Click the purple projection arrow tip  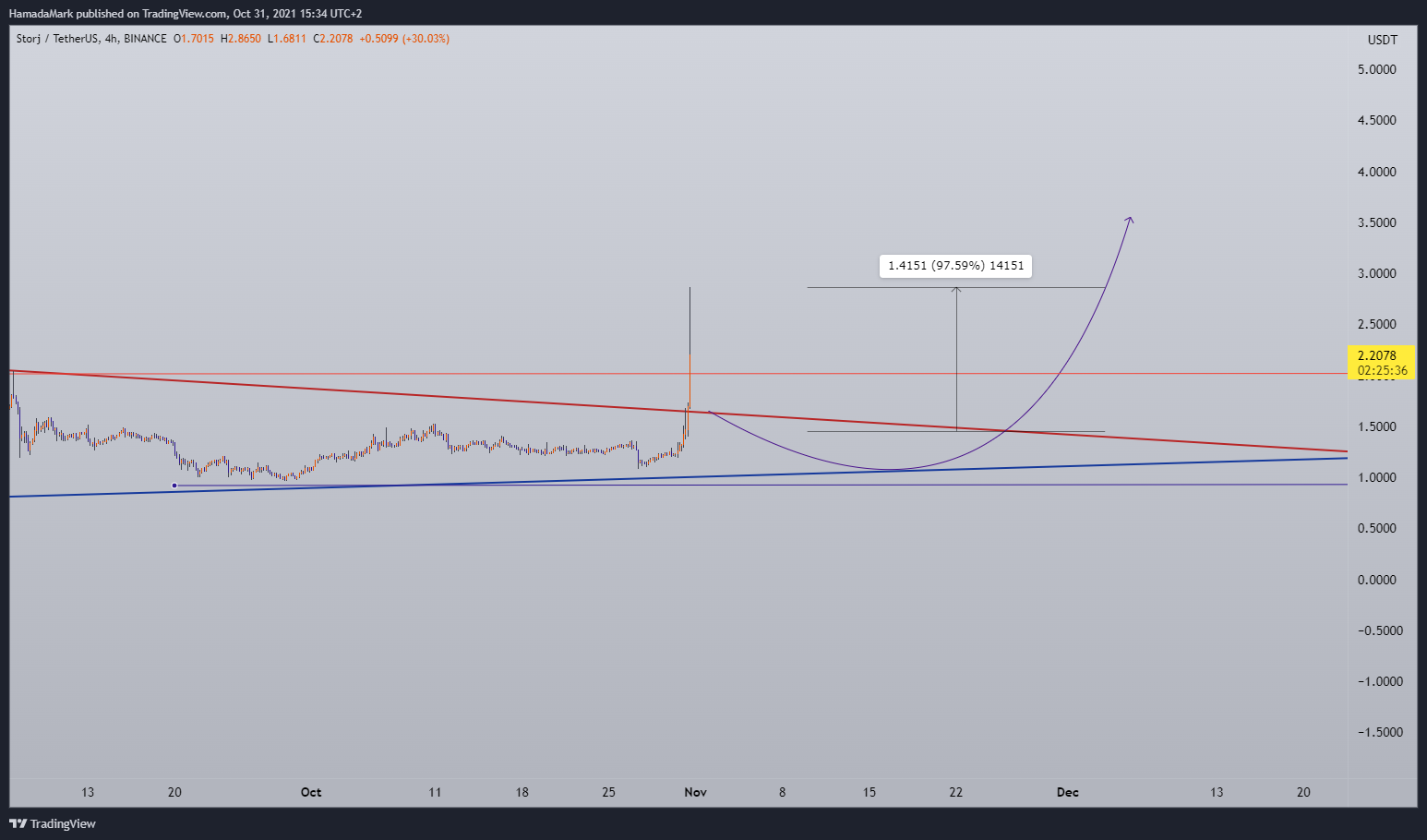(1130, 219)
